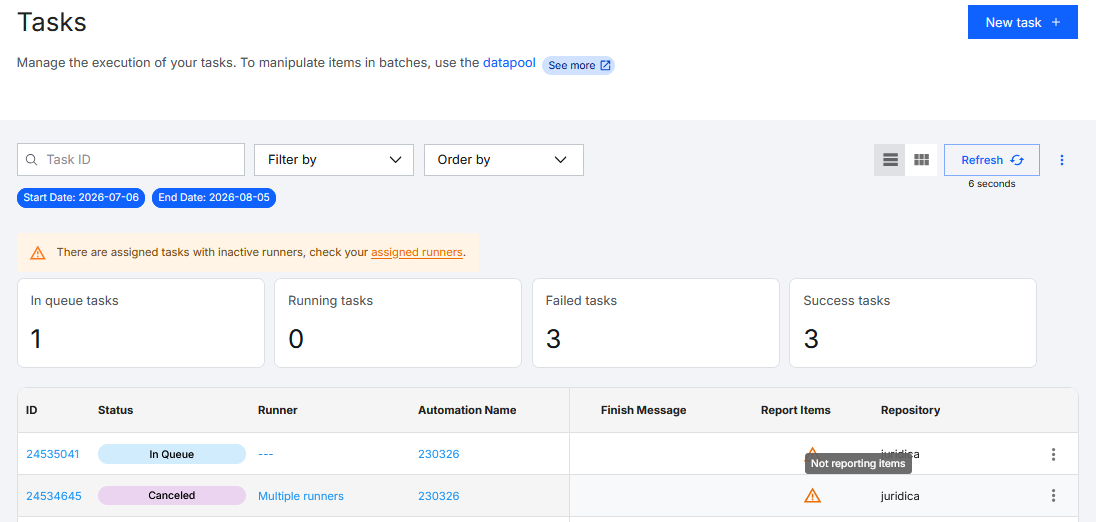This screenshot has width=1096, height=522.
Task: Open actions menu for task 24534645
Action: point(1053,495)
